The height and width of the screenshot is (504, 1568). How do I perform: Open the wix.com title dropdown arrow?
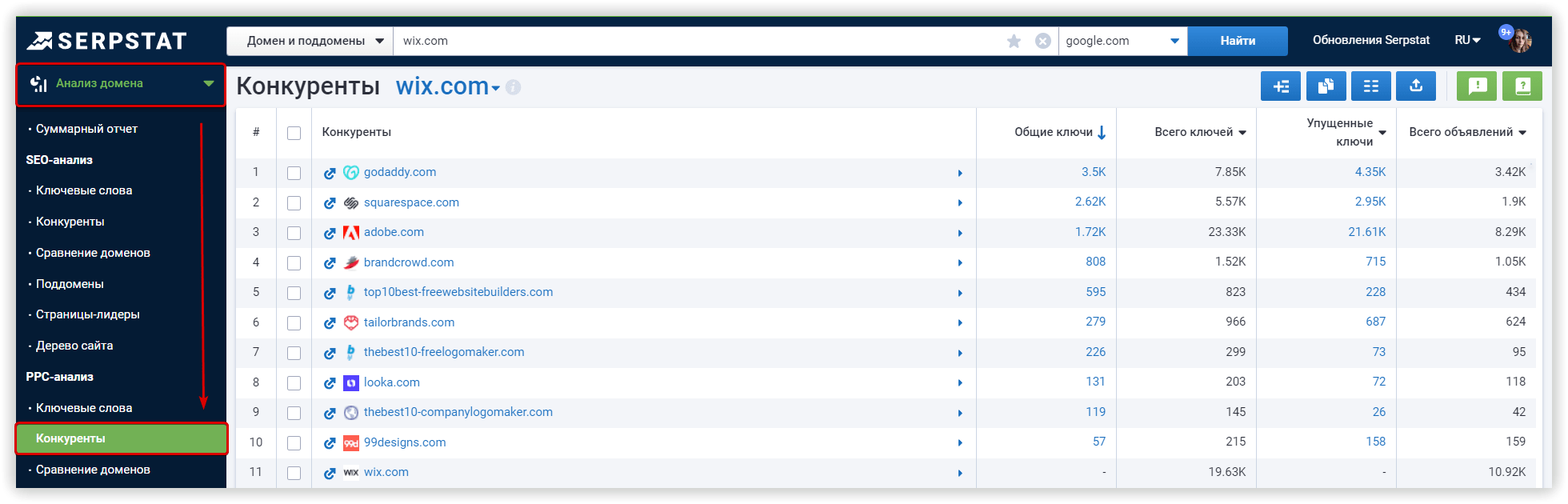(x=496, y=89)
